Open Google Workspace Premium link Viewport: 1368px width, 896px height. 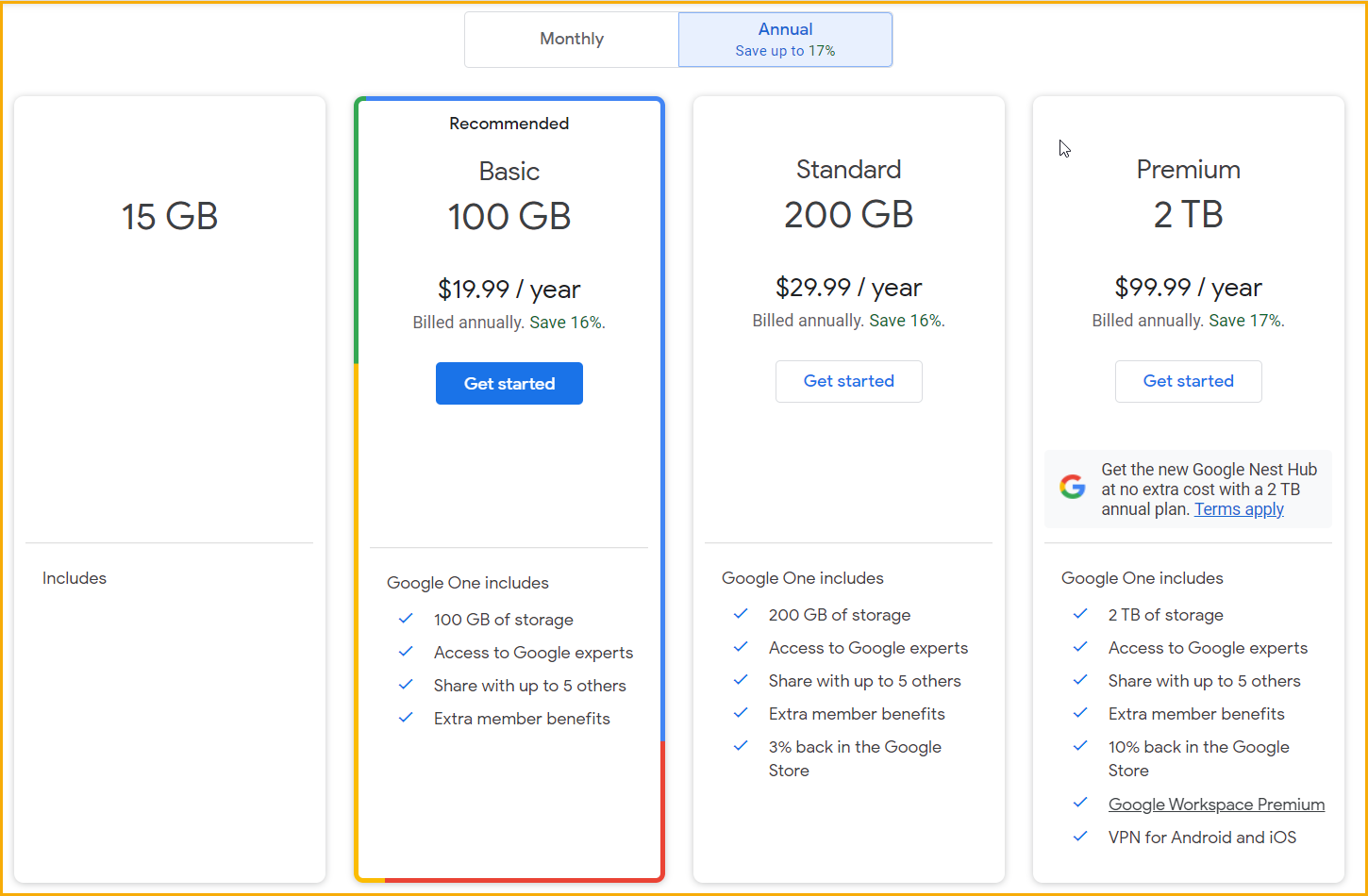[1216, 805]
